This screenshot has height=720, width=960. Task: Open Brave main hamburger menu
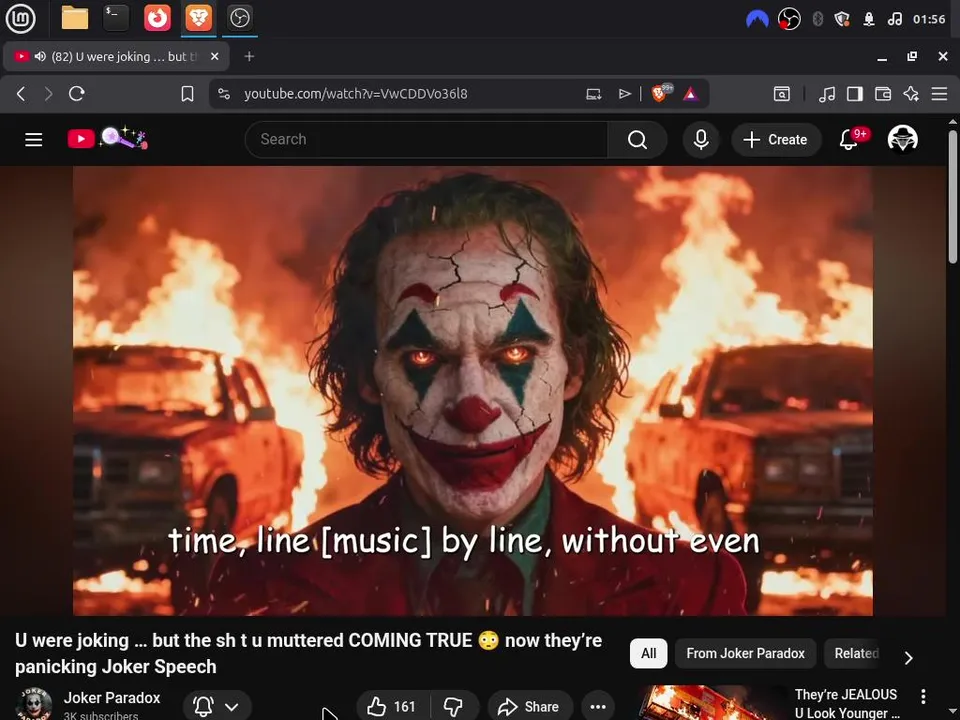click(x=939, y=94)
